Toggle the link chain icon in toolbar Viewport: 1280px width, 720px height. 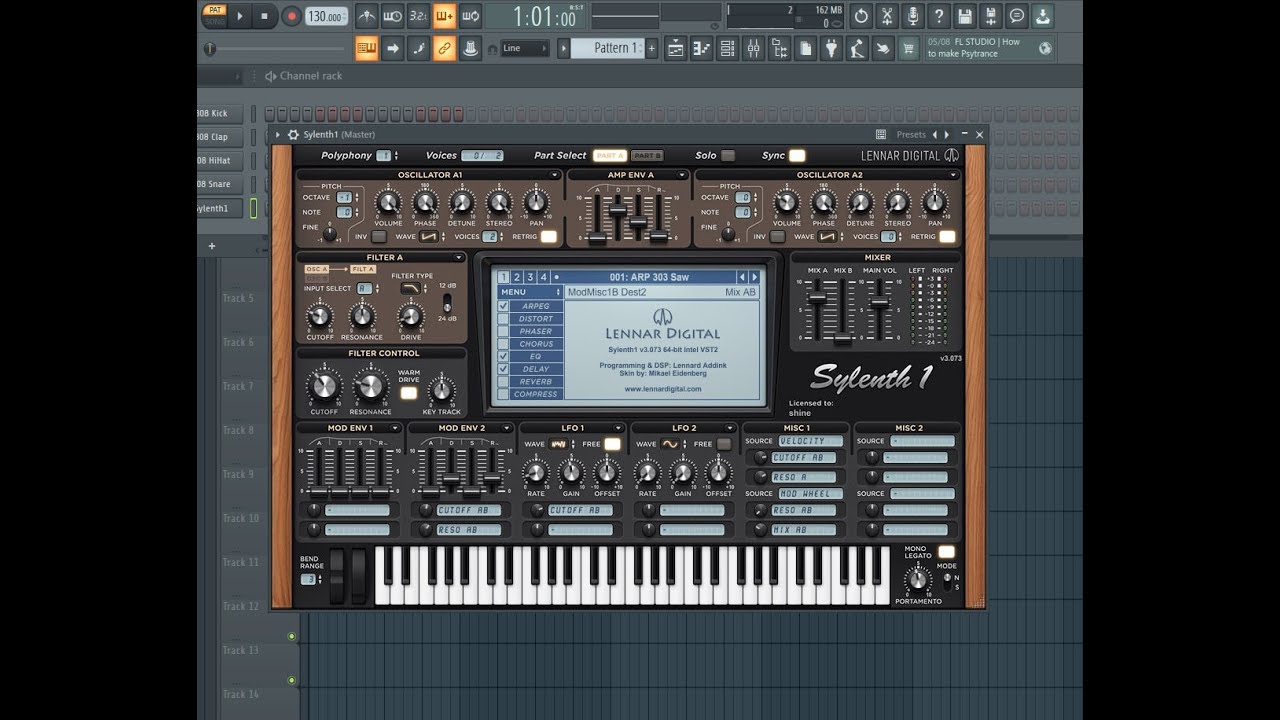click(445, 48)
